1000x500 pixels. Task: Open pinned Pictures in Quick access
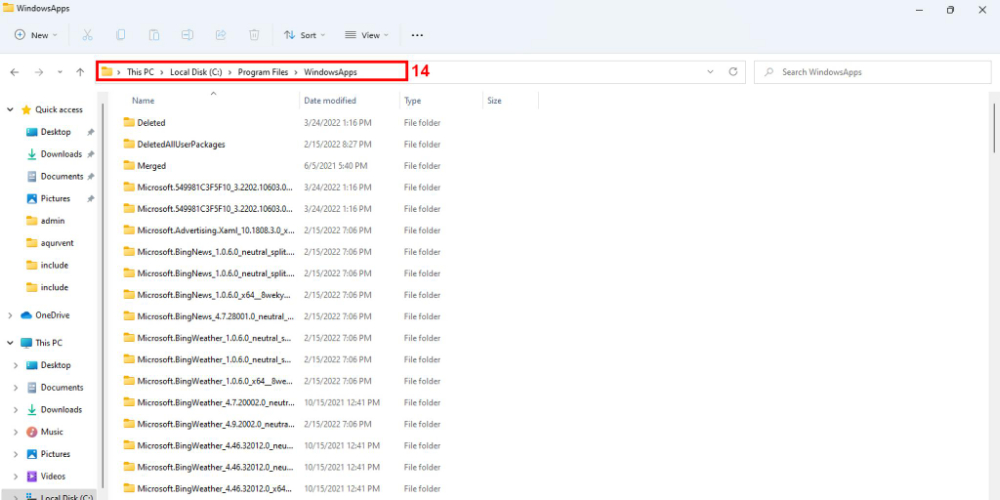[x=55, y=199]
